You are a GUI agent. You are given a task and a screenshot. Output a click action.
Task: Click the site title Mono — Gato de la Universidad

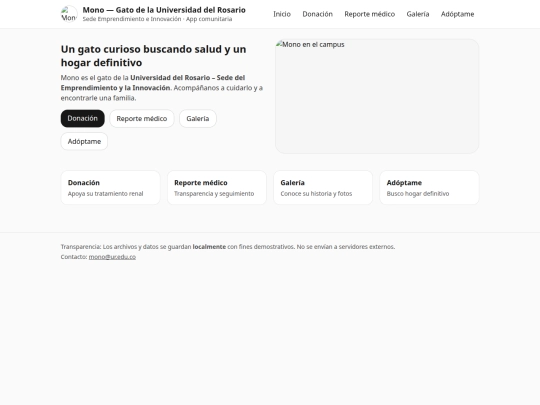[x=164, y=10]
